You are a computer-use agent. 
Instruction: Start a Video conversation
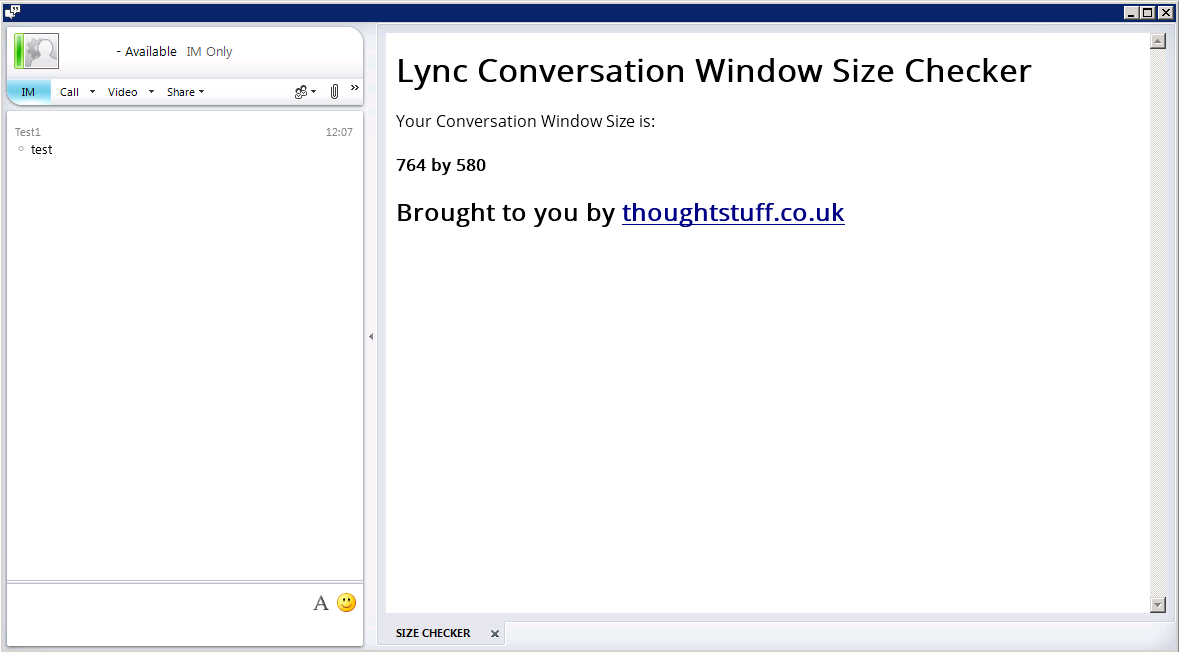tap(123, 92)
